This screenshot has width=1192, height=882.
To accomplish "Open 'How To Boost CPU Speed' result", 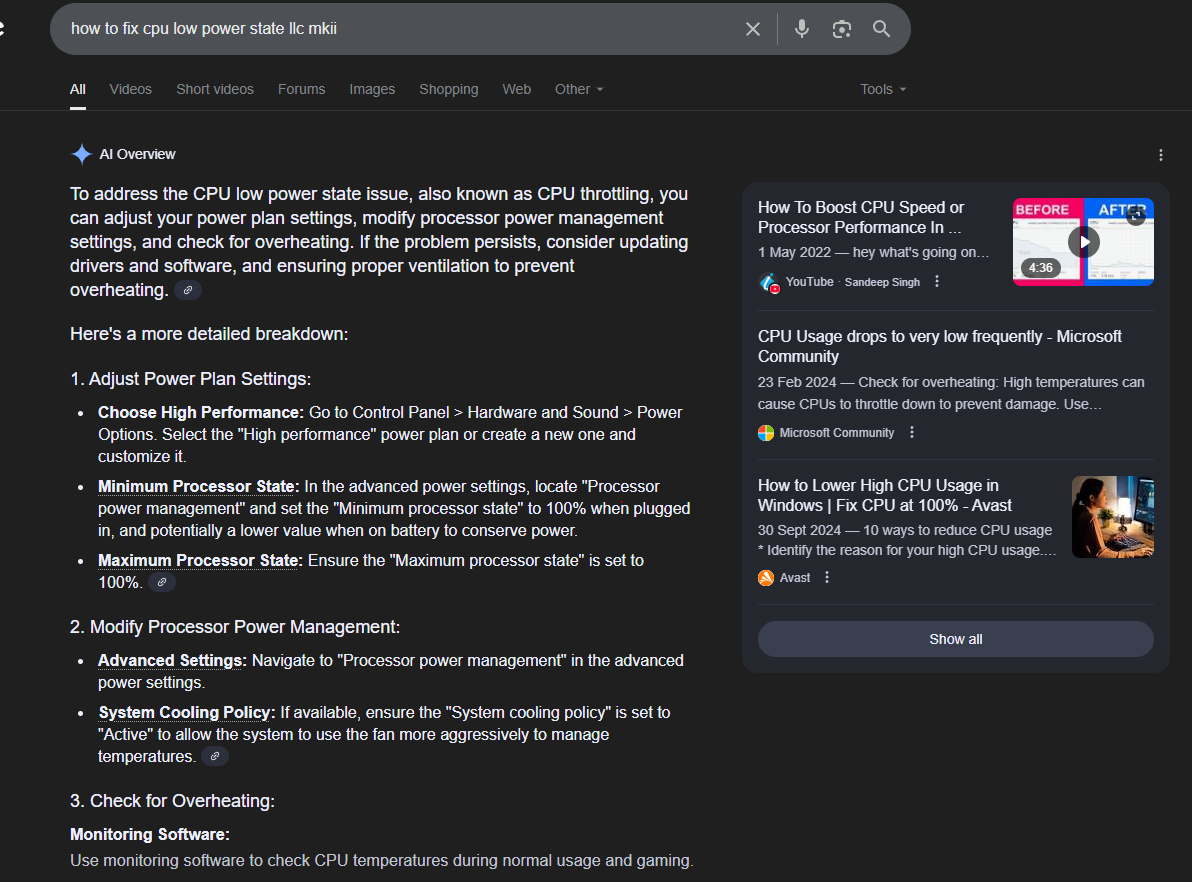I will pyautogui.click(x=861, y=217).
